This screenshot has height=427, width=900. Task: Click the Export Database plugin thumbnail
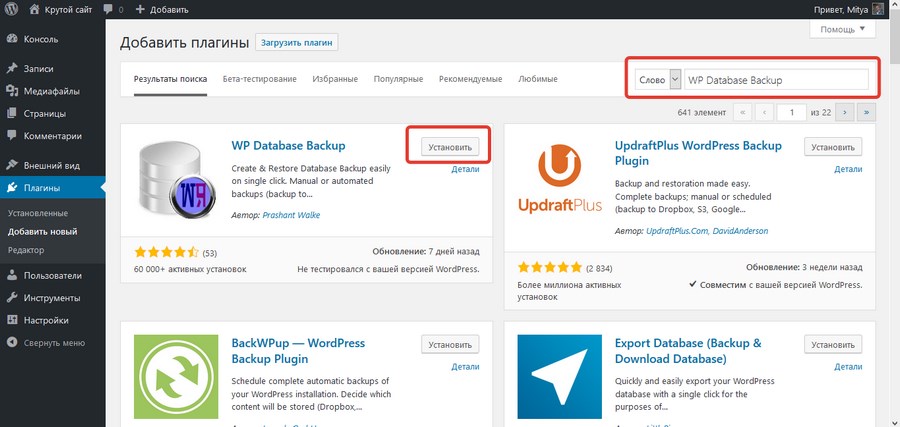(560, 377)
